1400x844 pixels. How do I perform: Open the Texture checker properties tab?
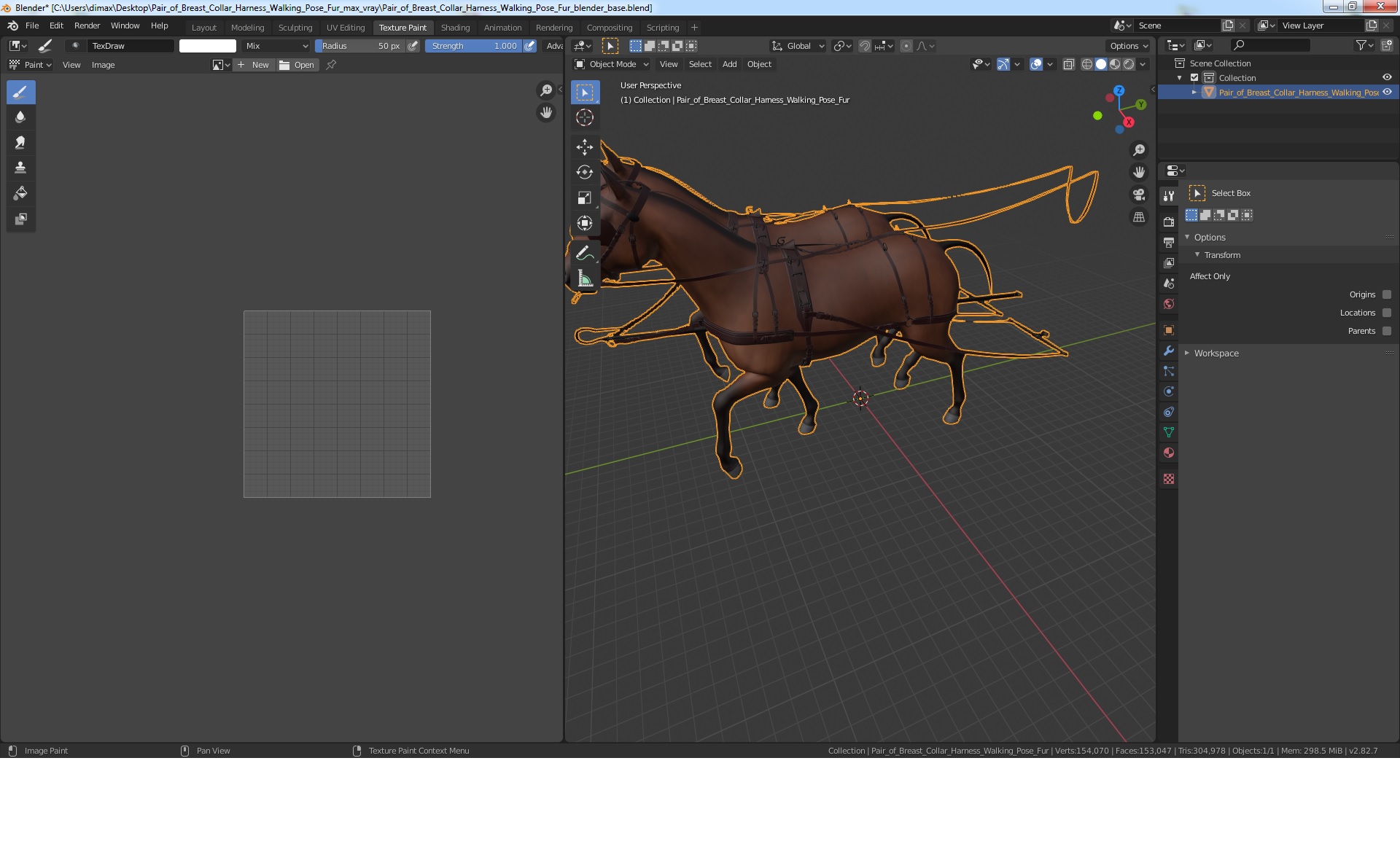(x=1169, y=479)
